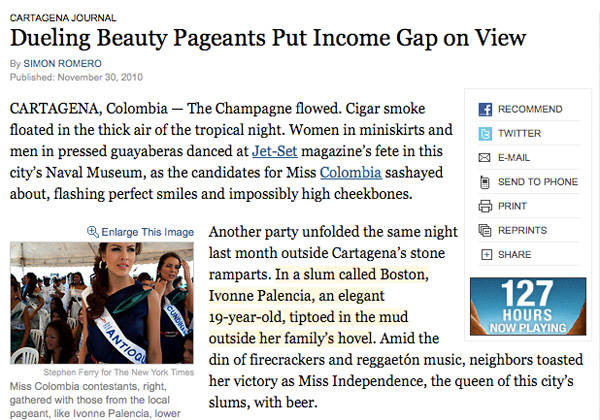The width and height of the screenshot is (600, 420).
Task: Open the Miss Colombia contestants photo
Action: pos(102,303)
